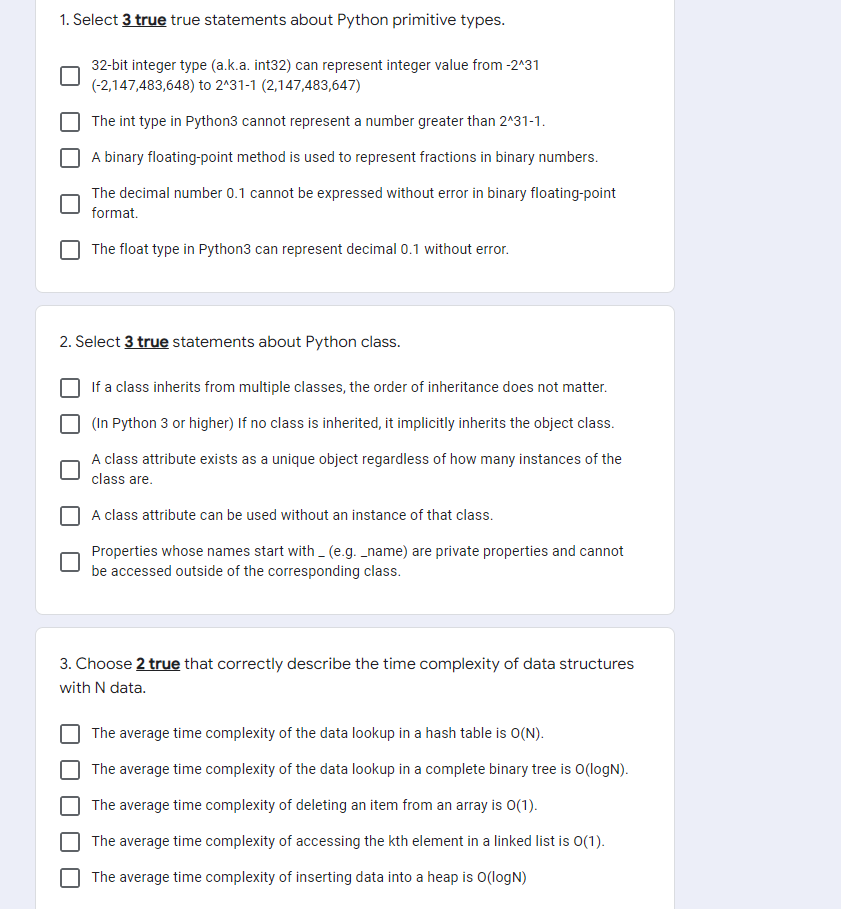Image resolution: width=841 pixels, height=909 pixels.
Task: Check the 32-bit integer range statement
Action: [x=69, y=75]
